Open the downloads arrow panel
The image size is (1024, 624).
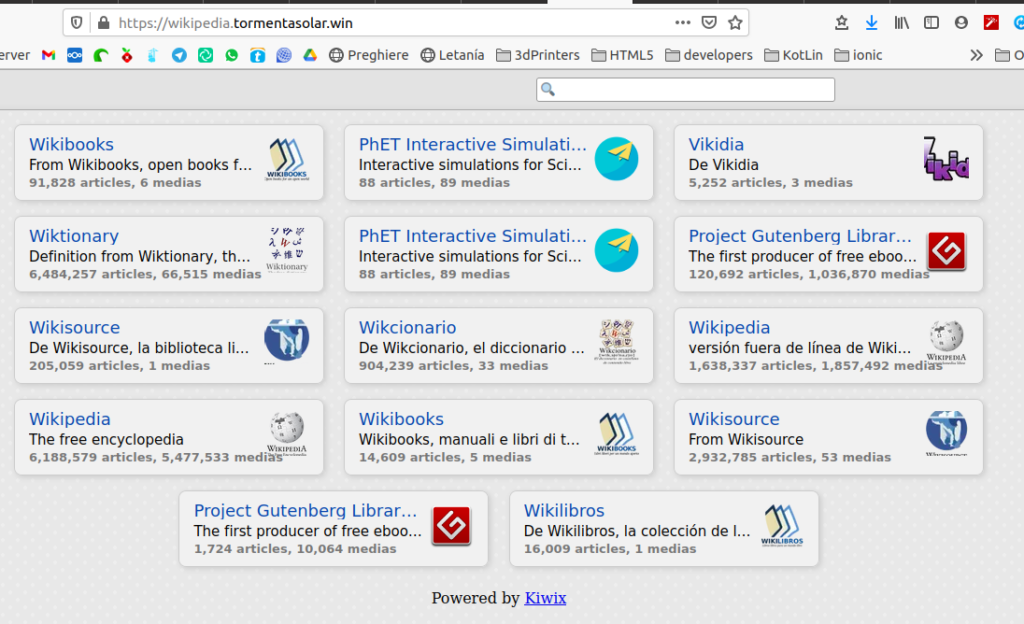pyautogui.click(x=871, y=23)
